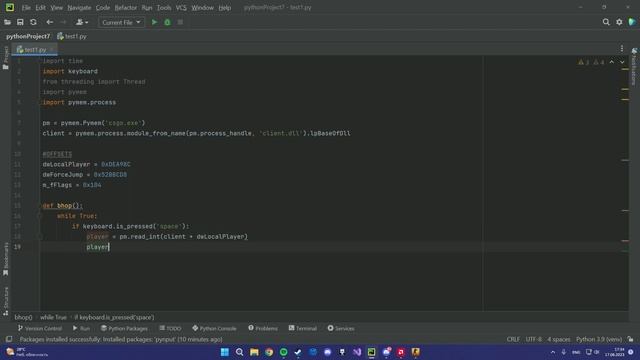Open the Navigate menu
640x360 pixels.
(x=79, y=7)
